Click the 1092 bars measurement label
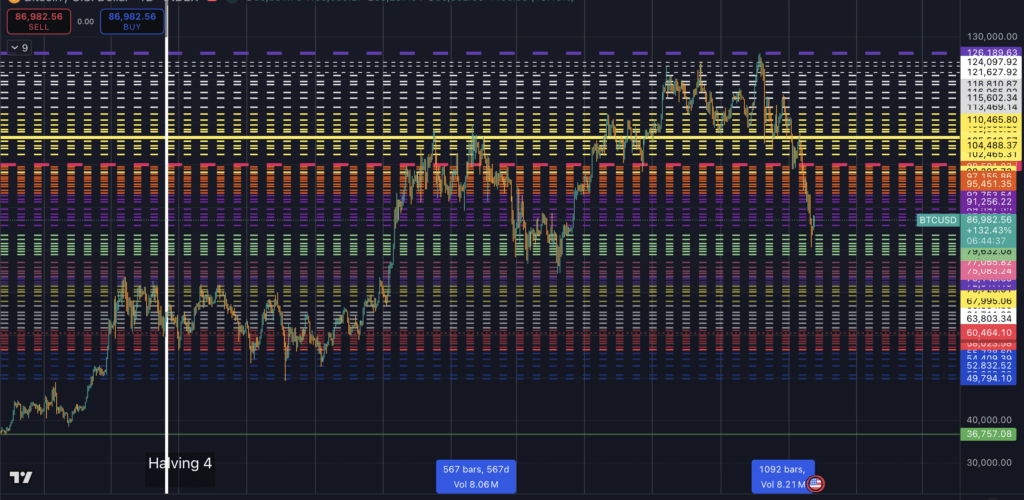This screenshot has height=500, width=1024. coord(782,476)
